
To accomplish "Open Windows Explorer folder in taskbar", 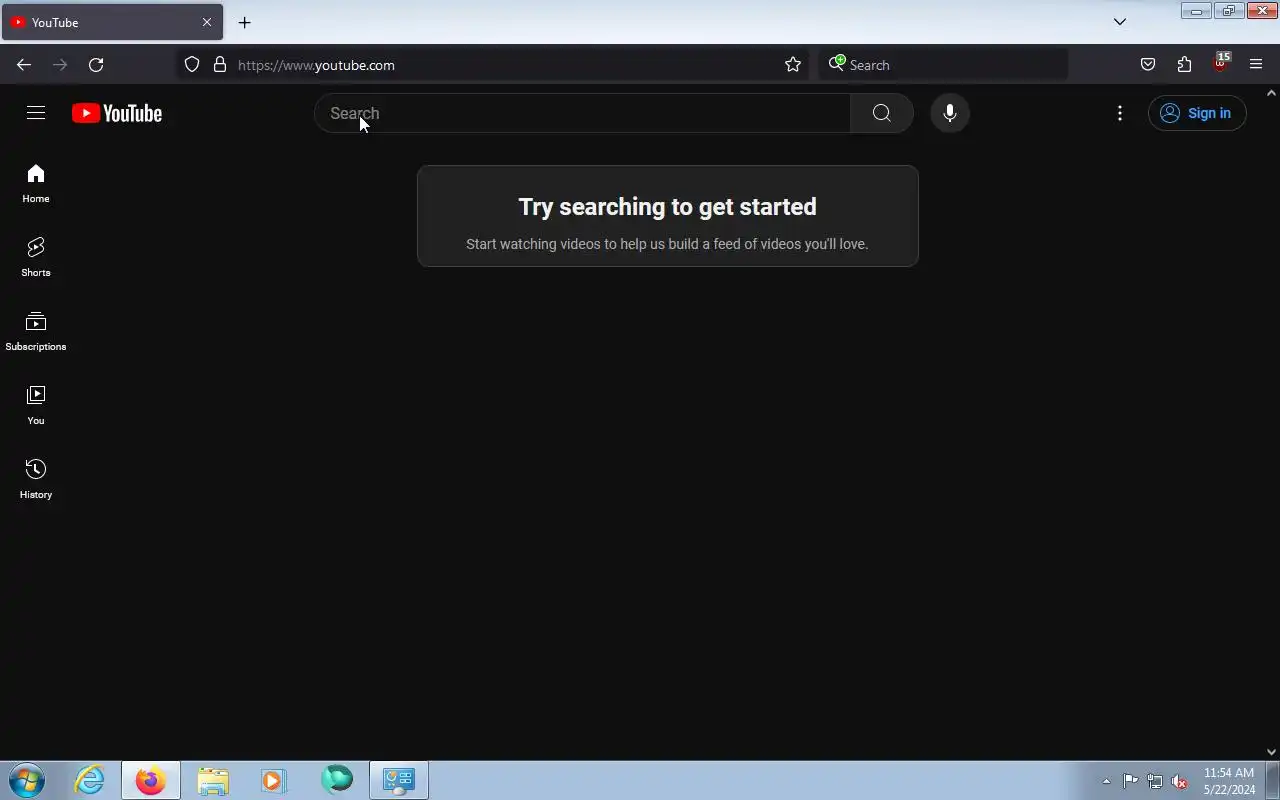I will 213,780.
